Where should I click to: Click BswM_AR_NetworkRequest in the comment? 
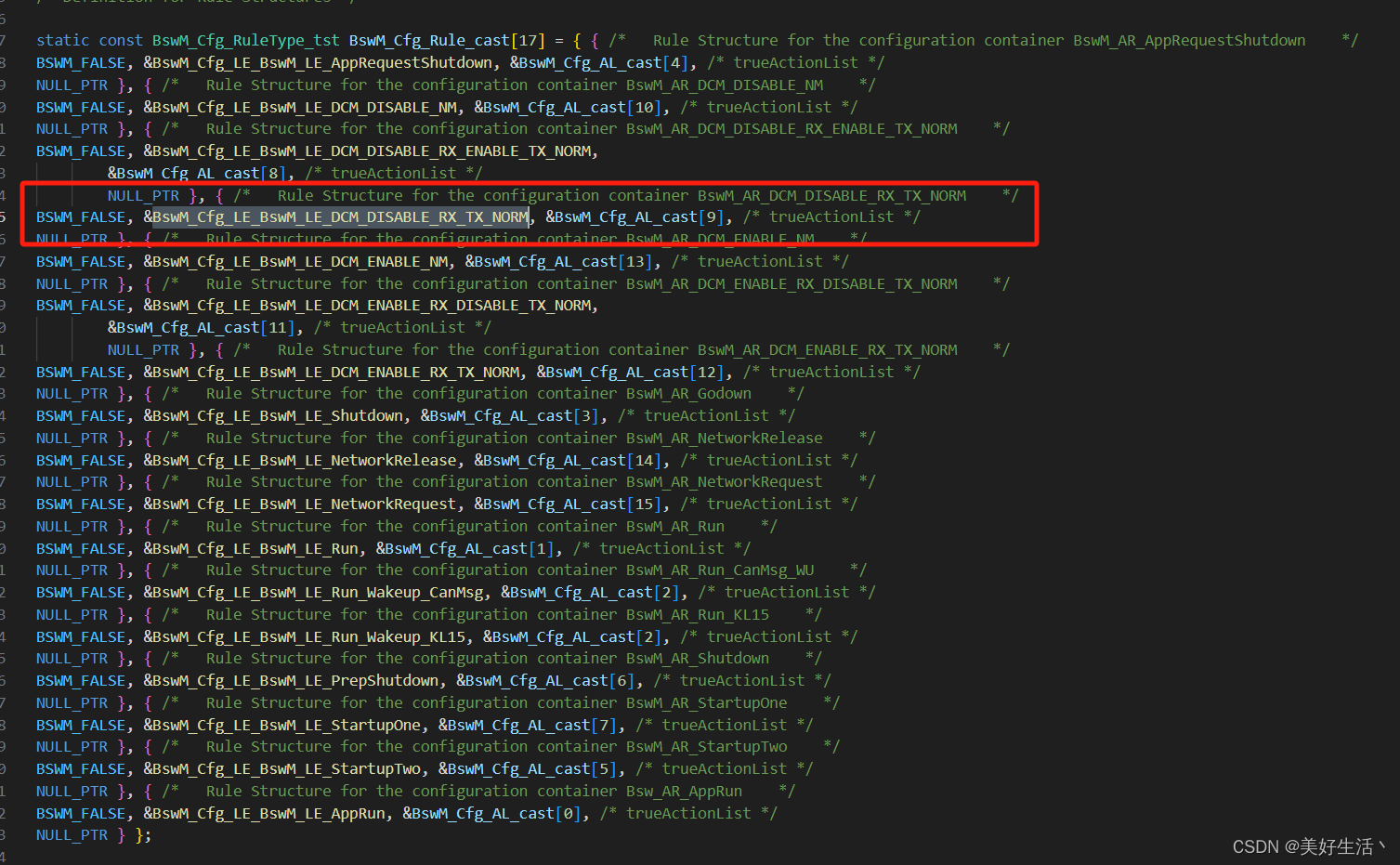click(725, 481)
